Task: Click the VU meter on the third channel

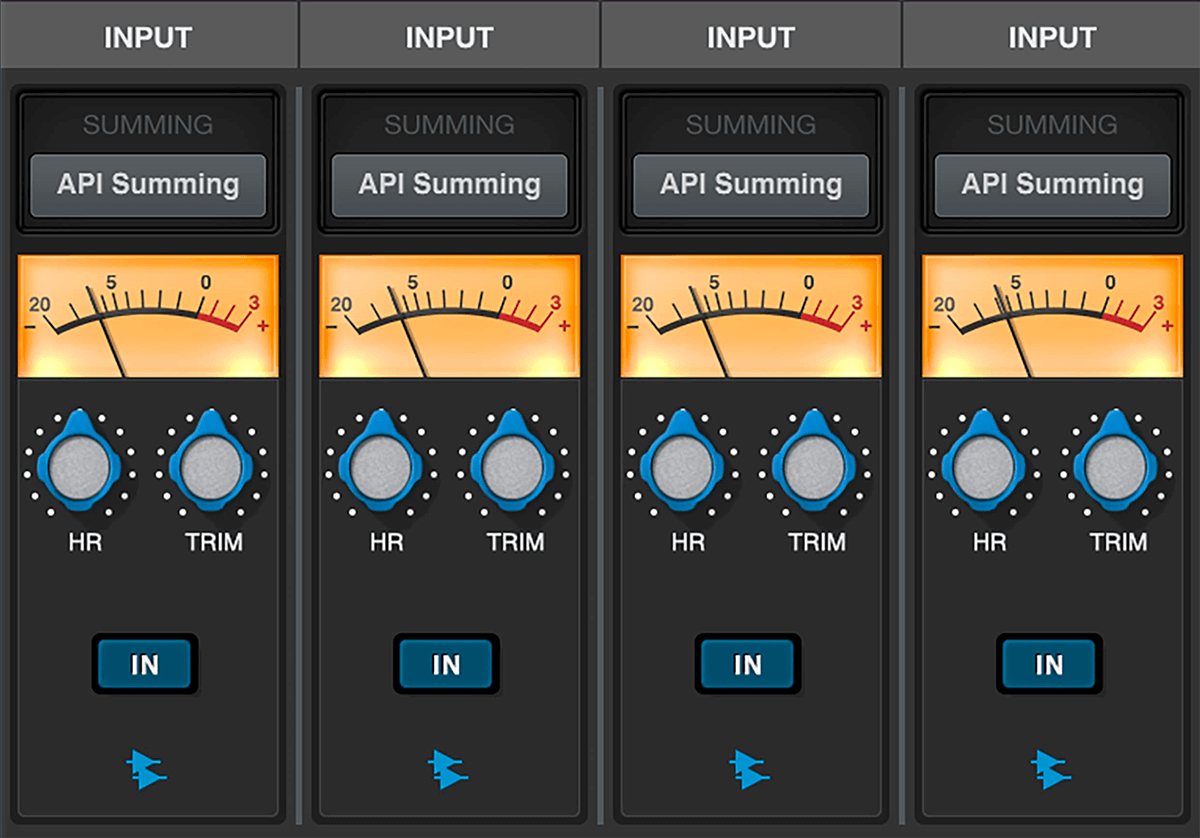Action: [751, 316]
